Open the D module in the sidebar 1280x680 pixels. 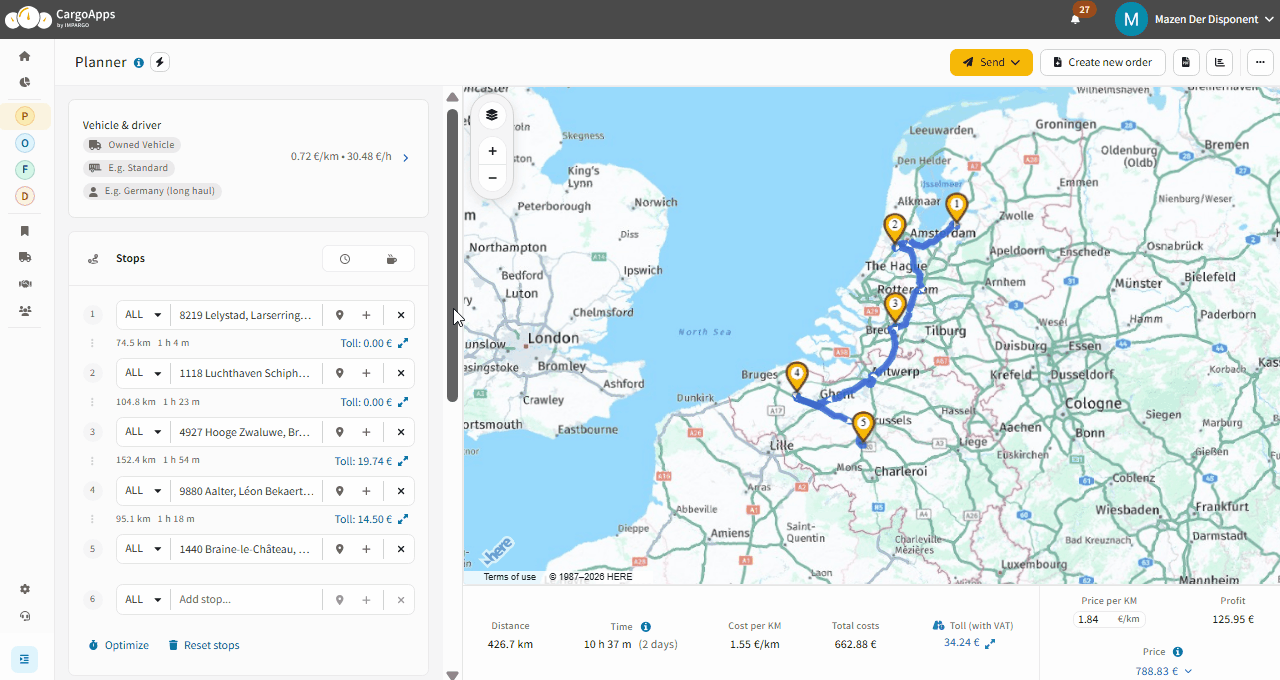tap(25, 196)
